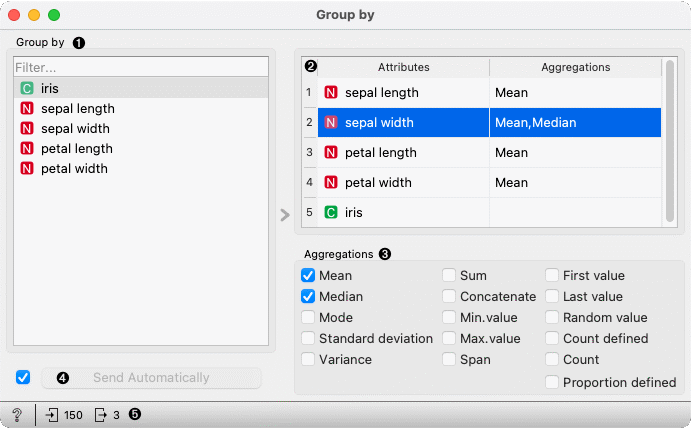
Task: Click into the Filter text field
Action: (x=141, y=67)
